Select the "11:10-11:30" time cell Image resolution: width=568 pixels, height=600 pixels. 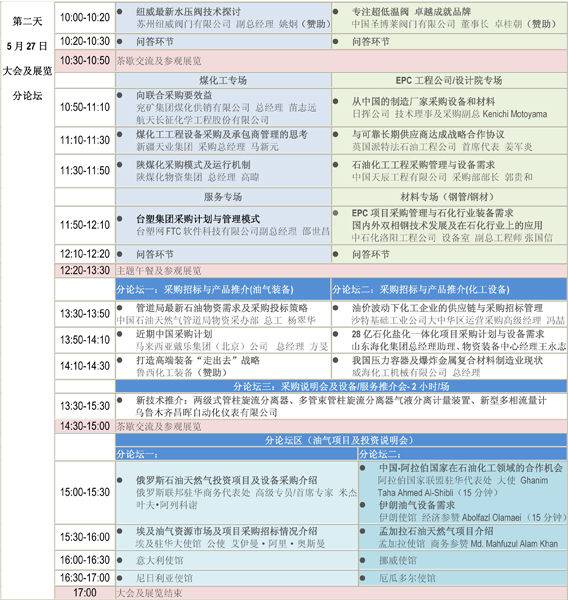point(85,140)
